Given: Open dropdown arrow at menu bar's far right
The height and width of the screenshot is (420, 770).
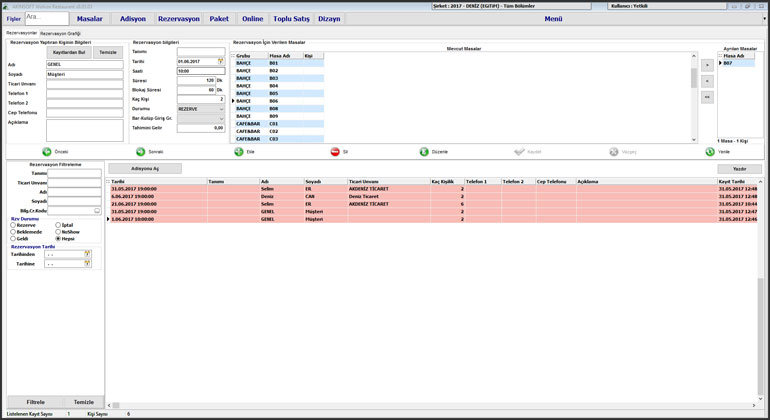Looking at the screenshot, I should (x=765, y=19).
